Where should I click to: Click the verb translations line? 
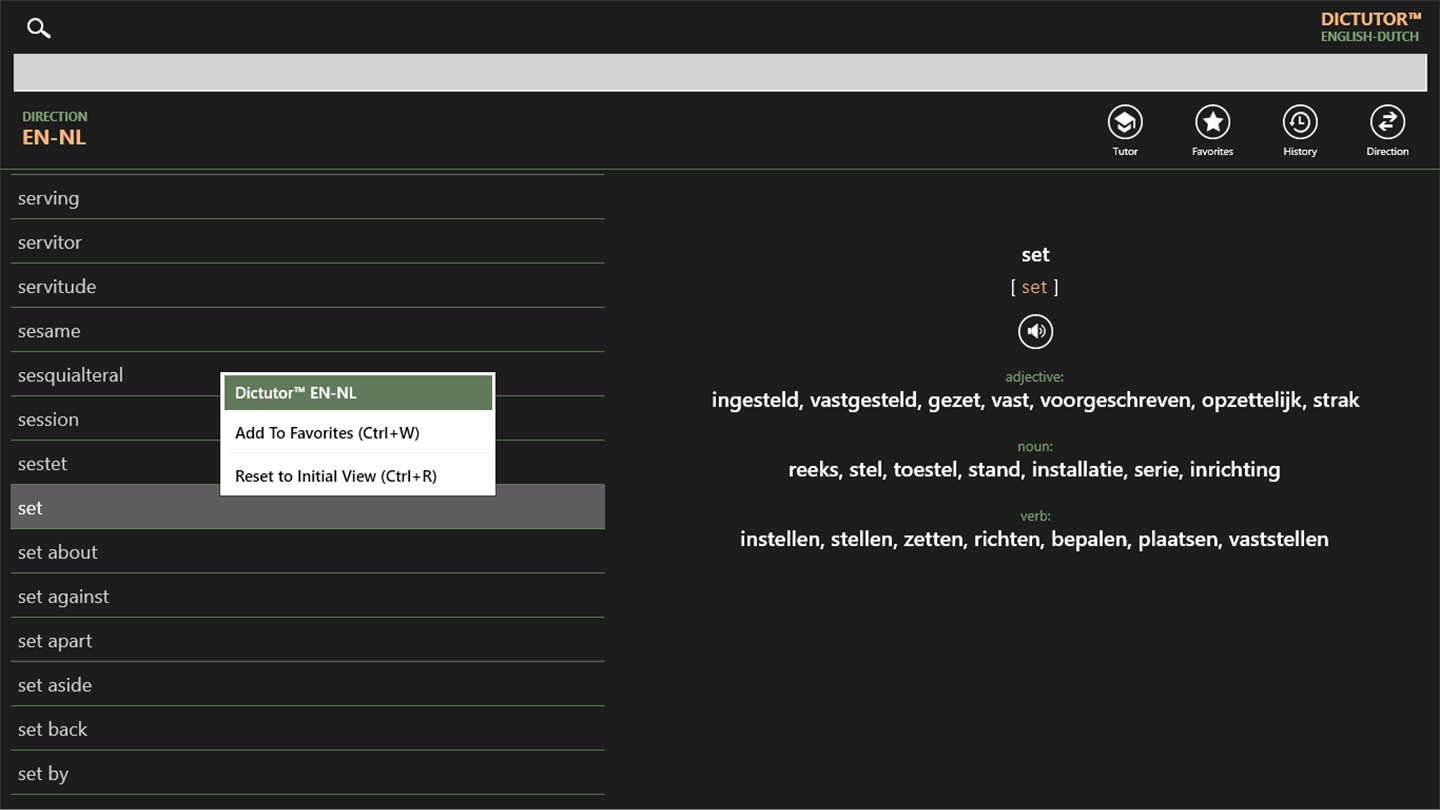coord(1035,539)
